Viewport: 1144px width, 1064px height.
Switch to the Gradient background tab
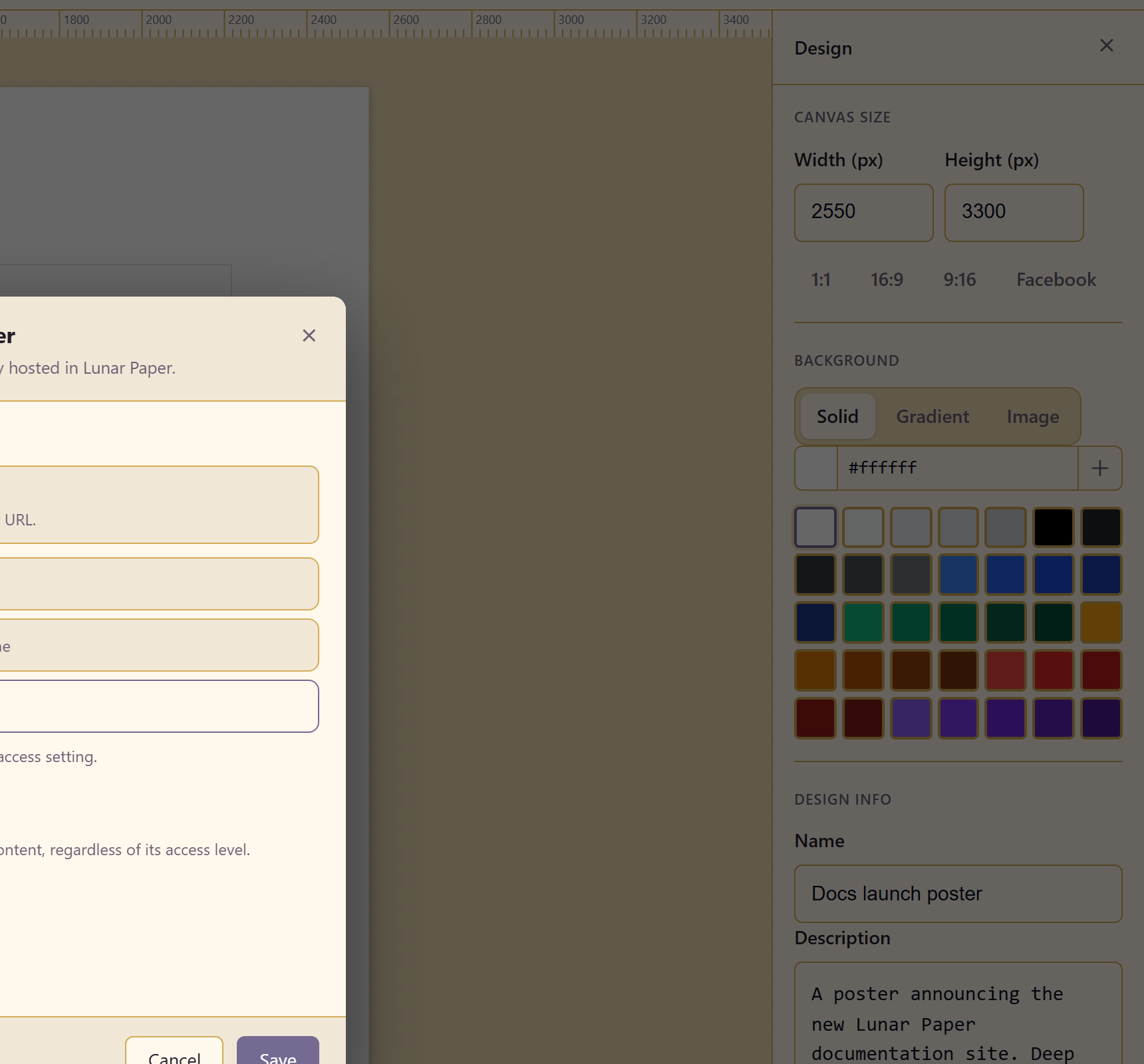[x=932, y=416]
